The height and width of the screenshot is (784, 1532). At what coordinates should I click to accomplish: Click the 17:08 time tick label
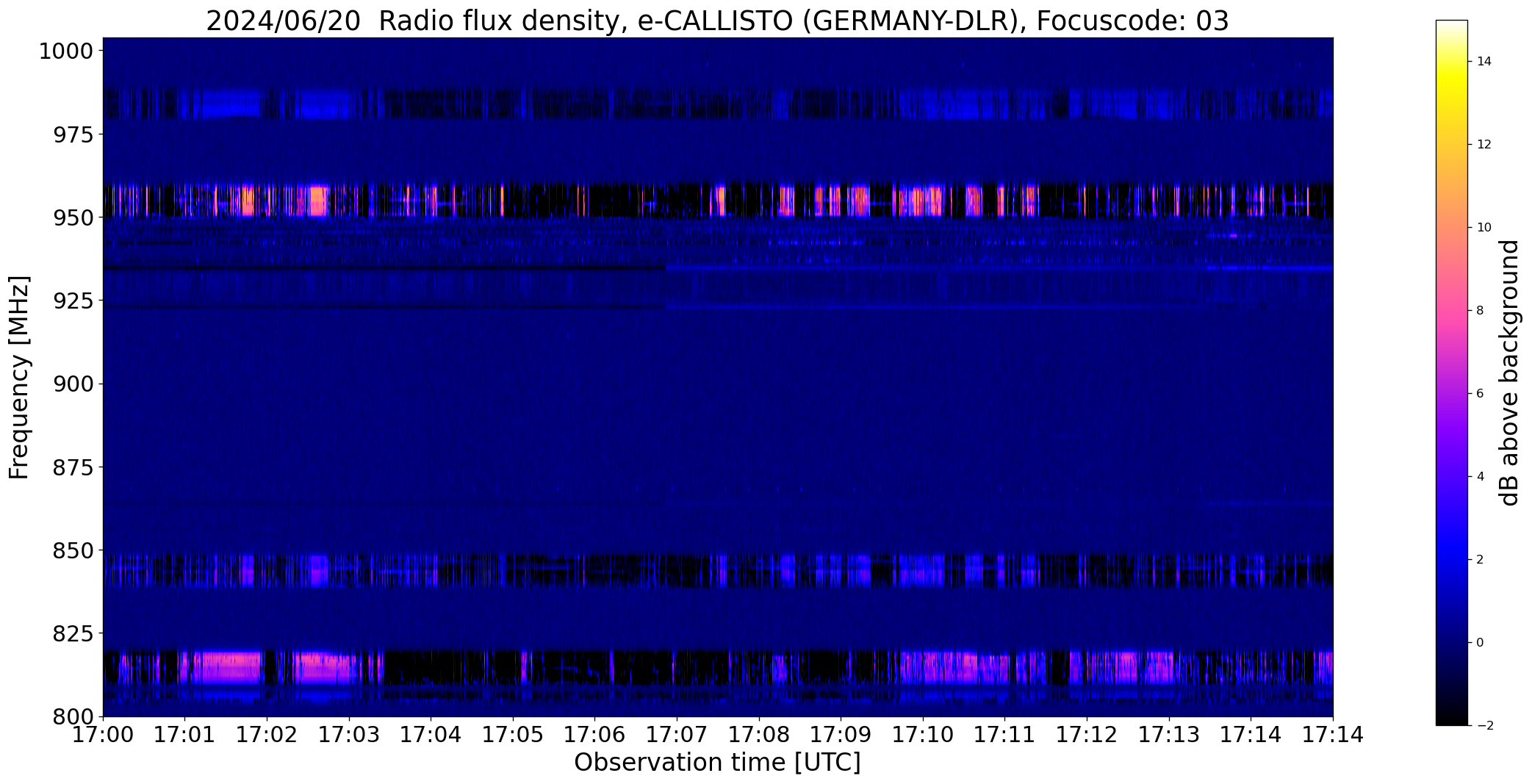759,735
